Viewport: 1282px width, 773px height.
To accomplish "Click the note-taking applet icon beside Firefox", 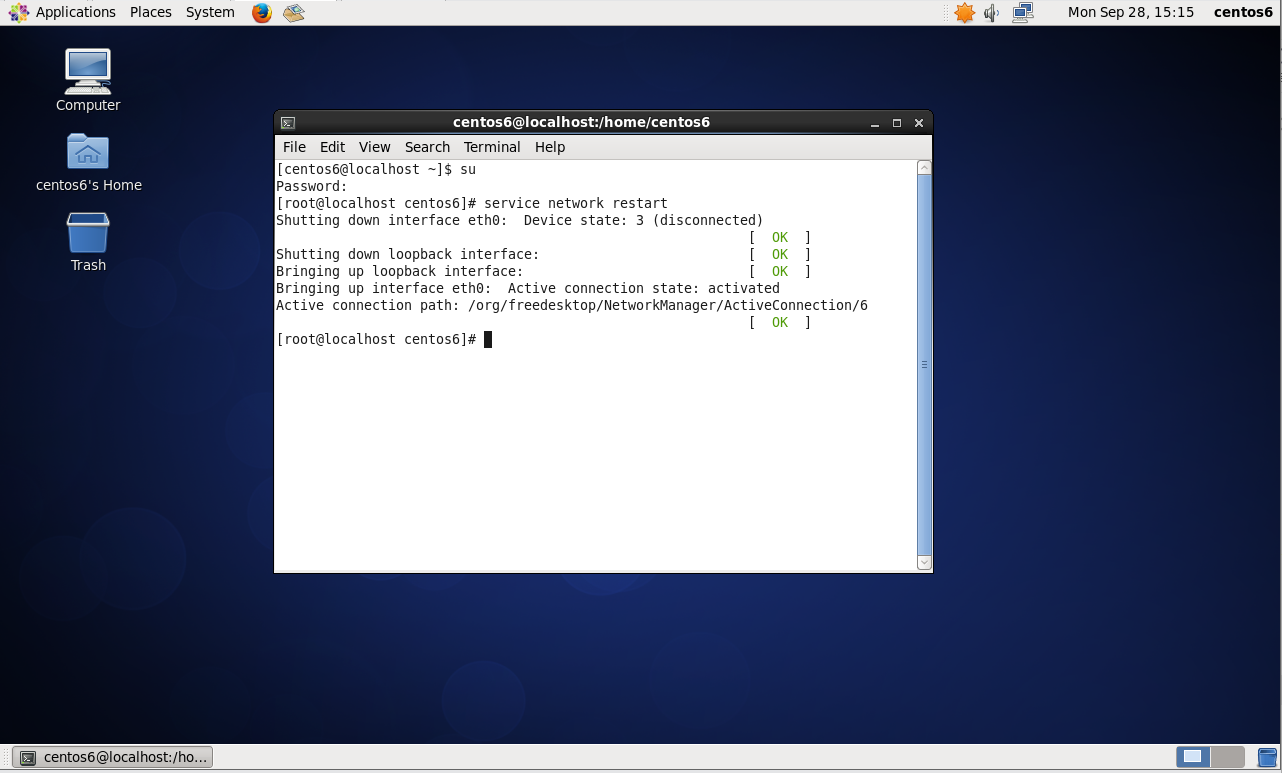I will point(293,13).
